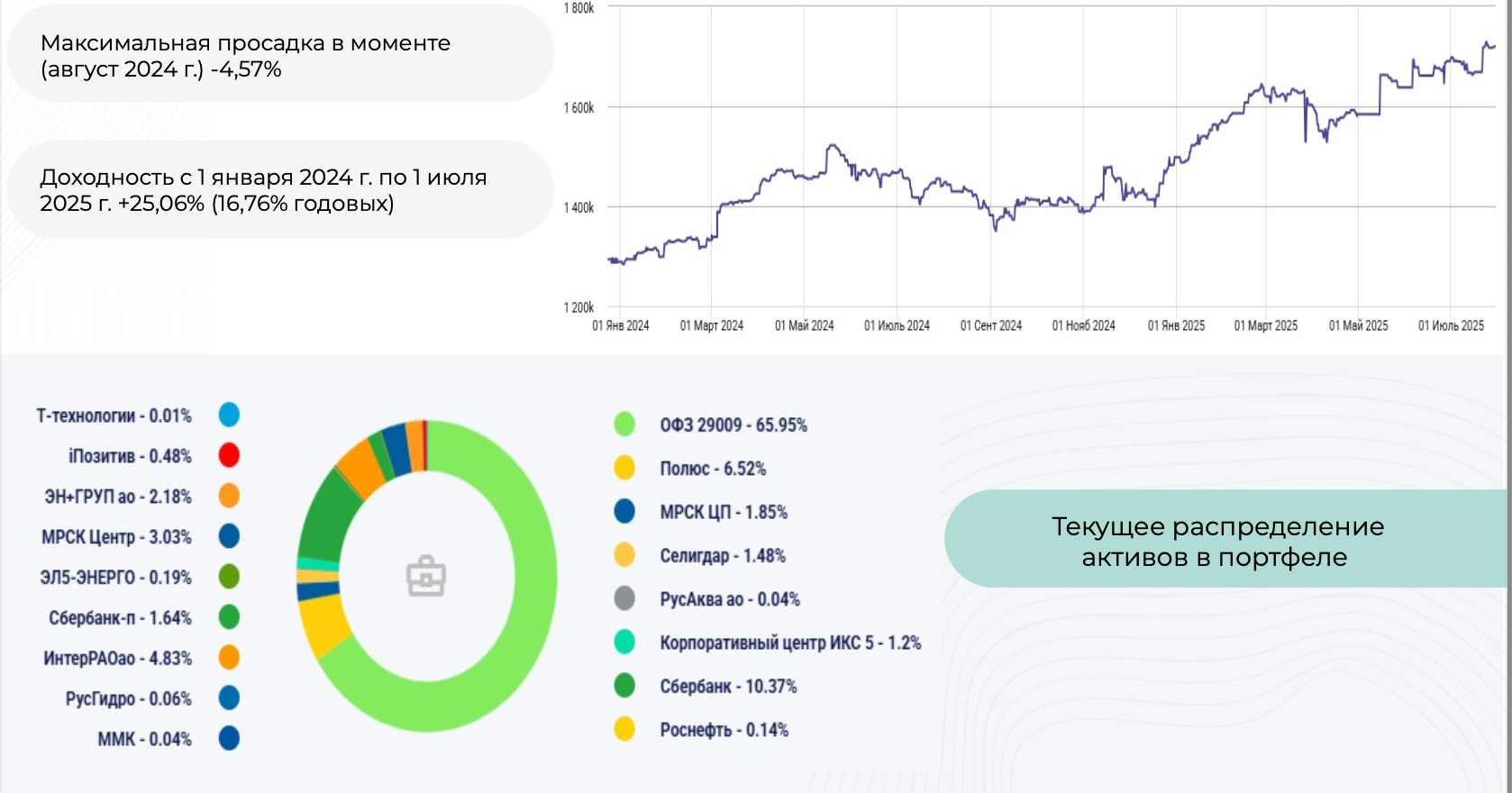Viewport: 1512px width, 793px height.
Task: Click the briefcase icon in donut center
Action: point(426,577)
